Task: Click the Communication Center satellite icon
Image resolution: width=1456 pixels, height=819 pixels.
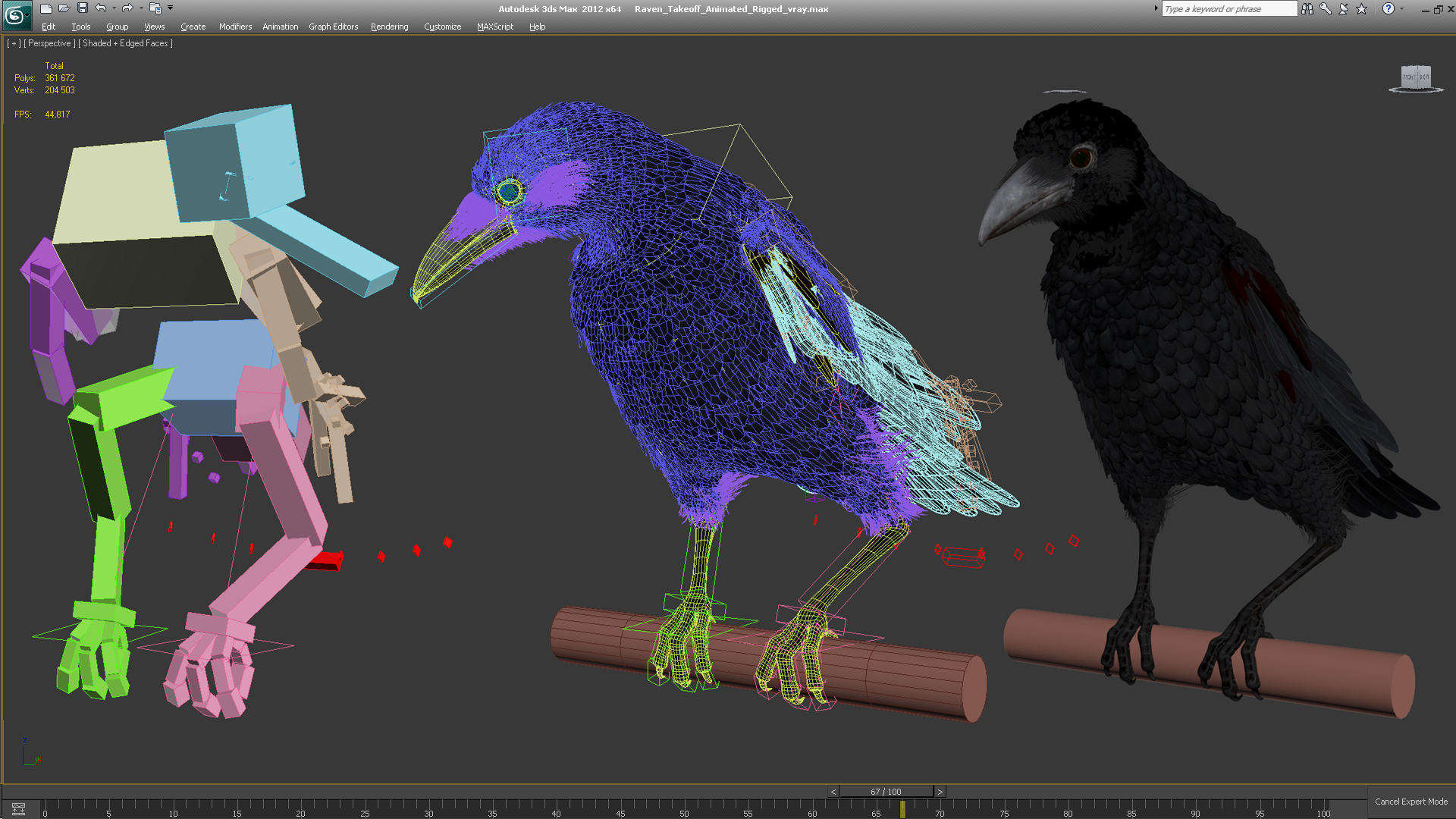Action: pyautogui.click(x=1344, y=8)
